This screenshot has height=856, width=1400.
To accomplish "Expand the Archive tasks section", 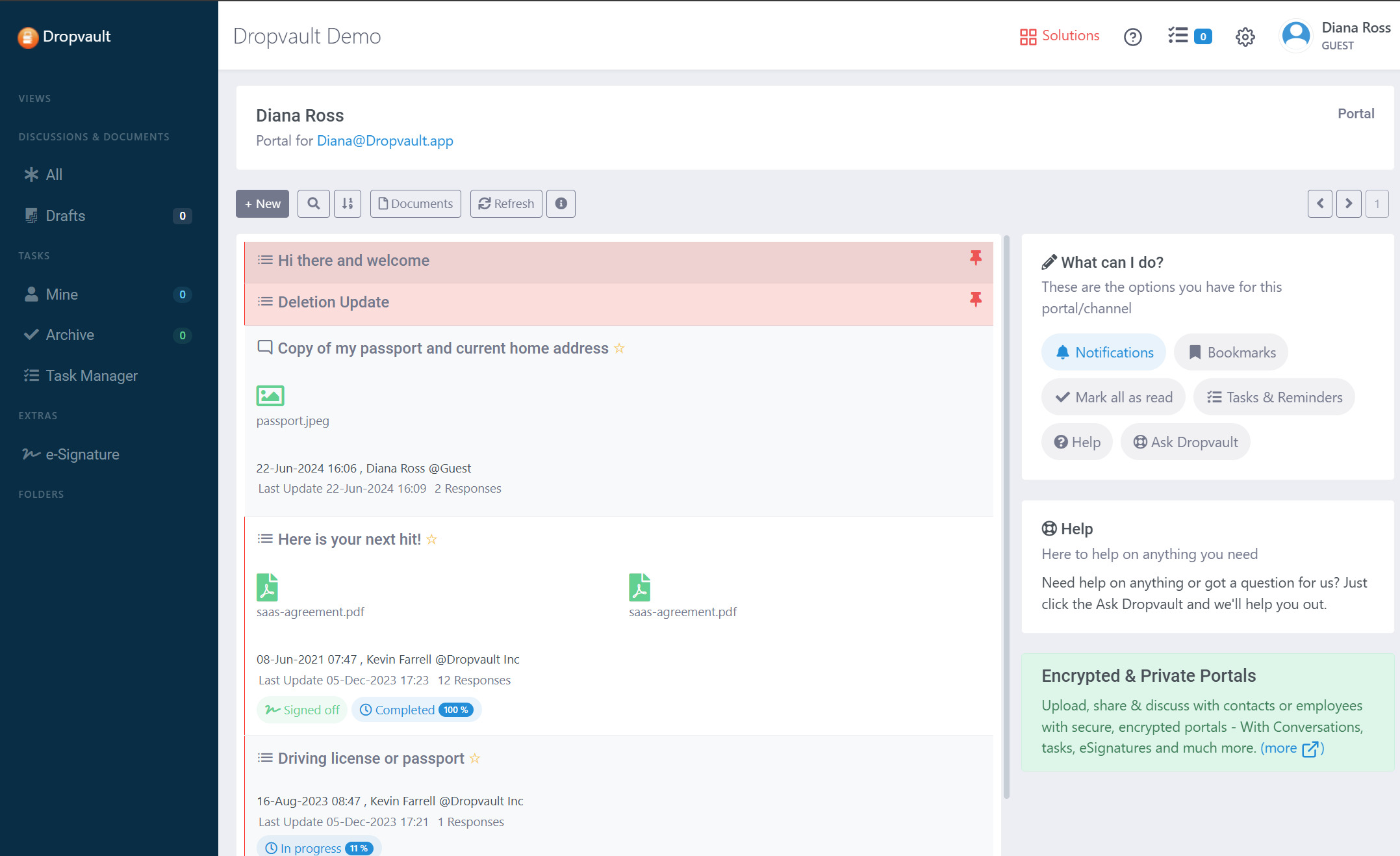I will click(x=70, y=334).
